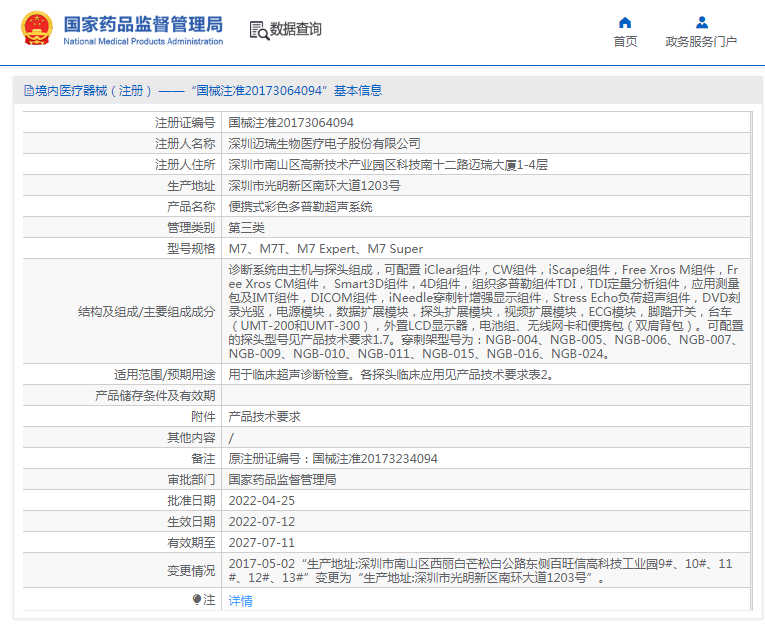Image resolution: width=765 pixels, height=628 pixels.
Task: Go to 首页 text link
Action: coord(625,42)
